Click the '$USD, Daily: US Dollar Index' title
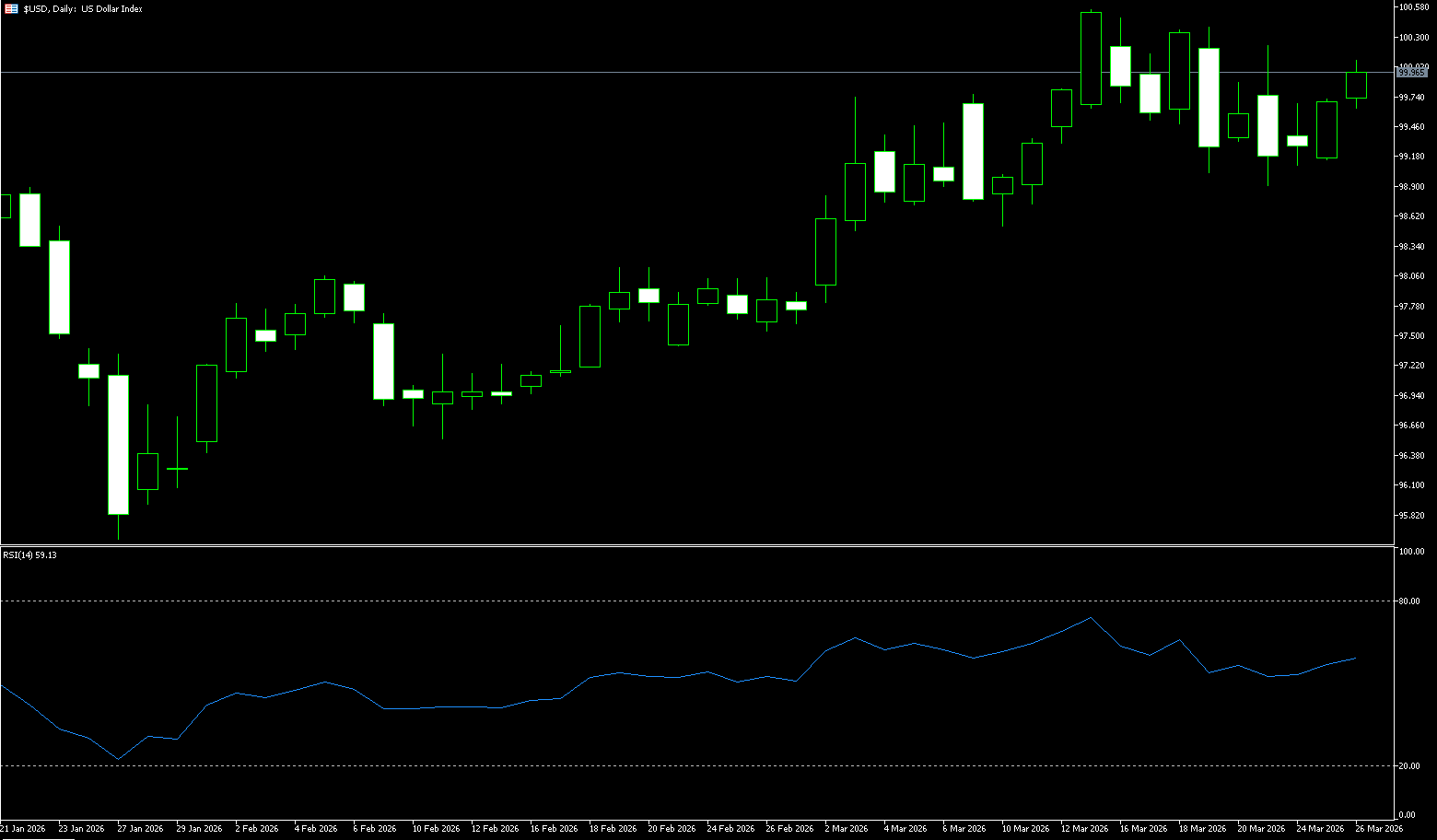1437x840 pixels. 83,9
